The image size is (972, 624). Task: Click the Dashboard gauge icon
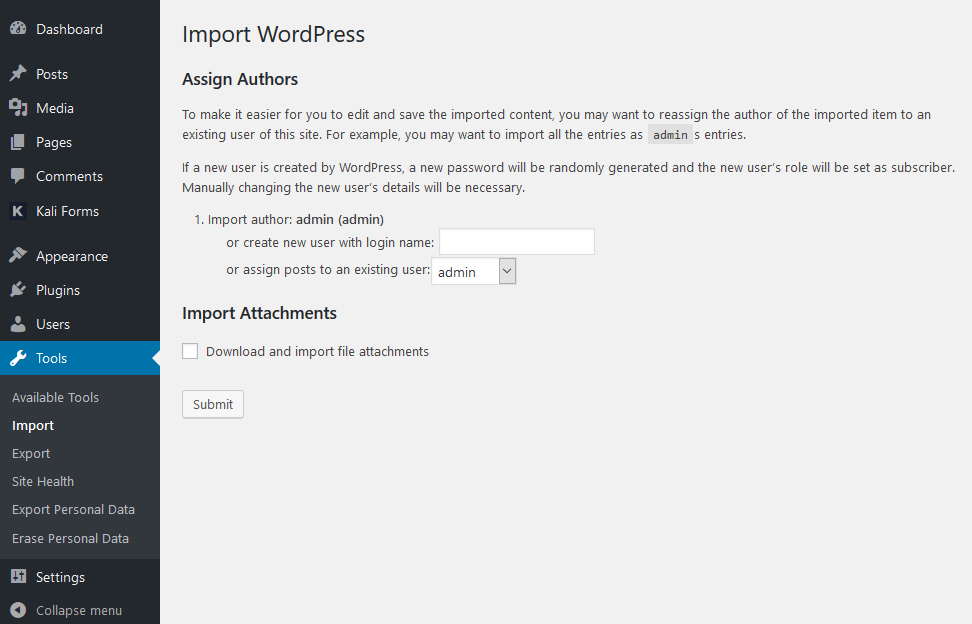[18, 29]
